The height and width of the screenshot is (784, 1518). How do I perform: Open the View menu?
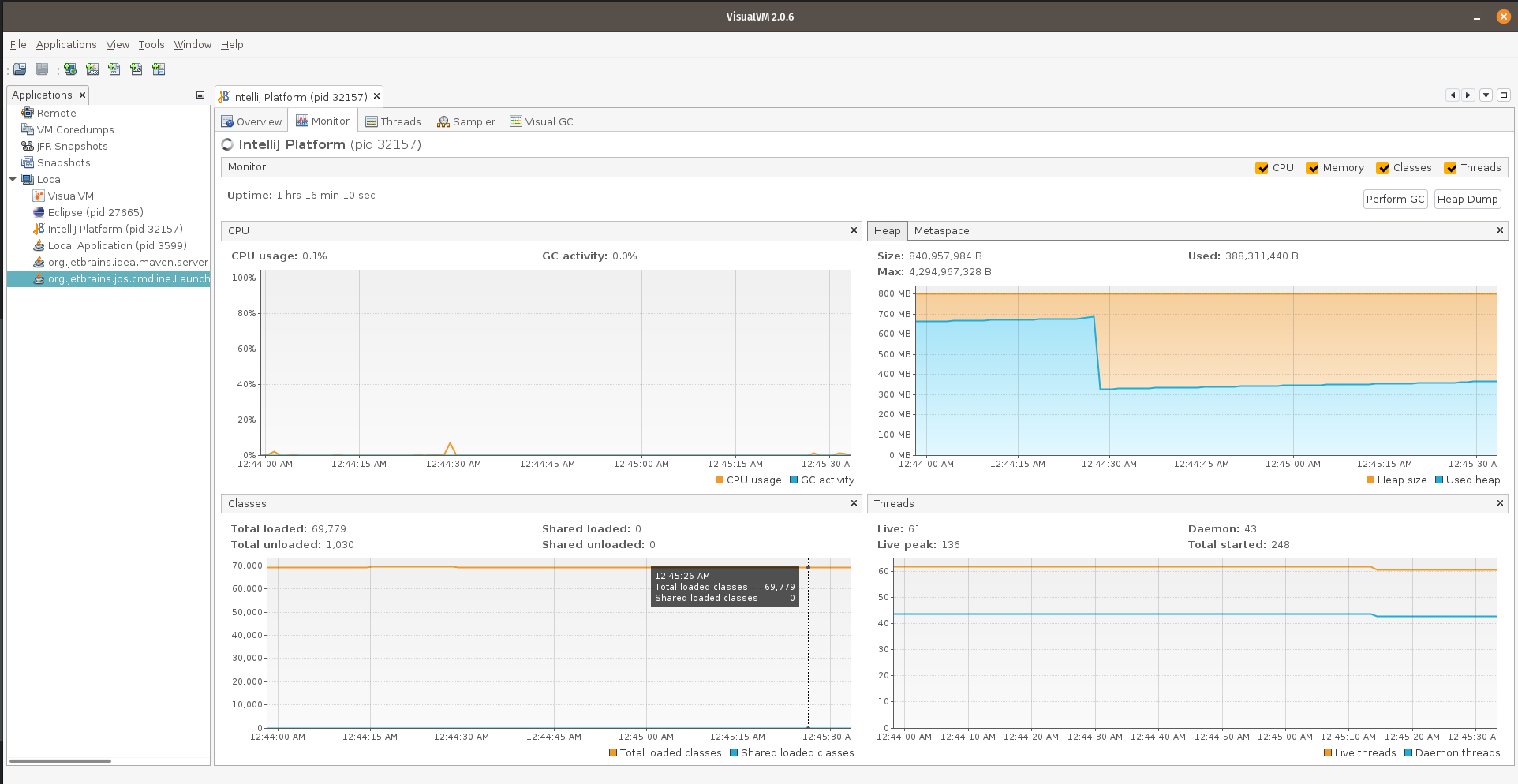click(118, 44)
